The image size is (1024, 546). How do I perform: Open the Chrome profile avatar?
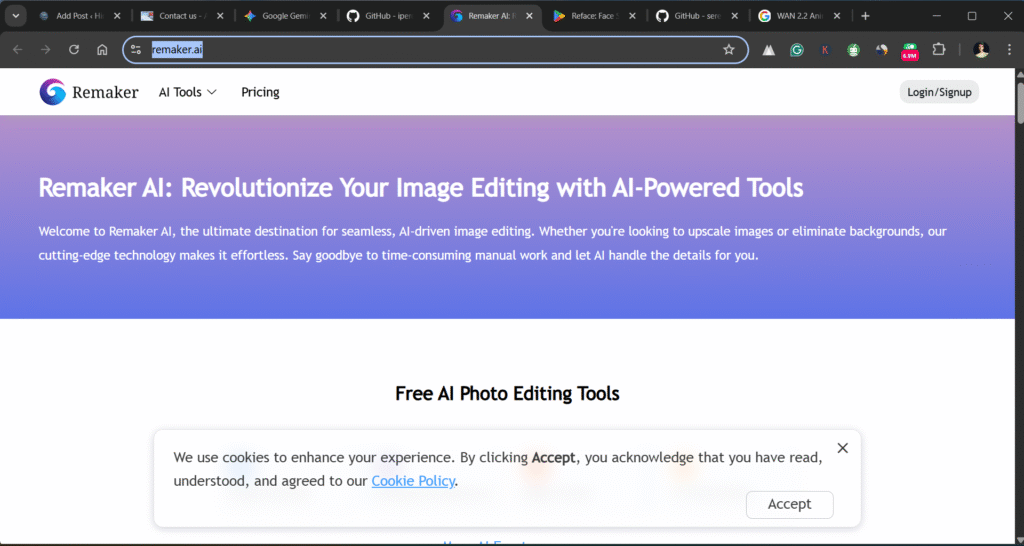click(x=980, y=49)
